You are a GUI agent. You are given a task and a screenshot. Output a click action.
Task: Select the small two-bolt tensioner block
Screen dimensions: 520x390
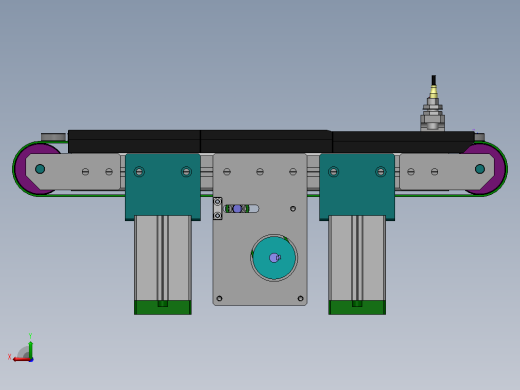coord(217,209)
